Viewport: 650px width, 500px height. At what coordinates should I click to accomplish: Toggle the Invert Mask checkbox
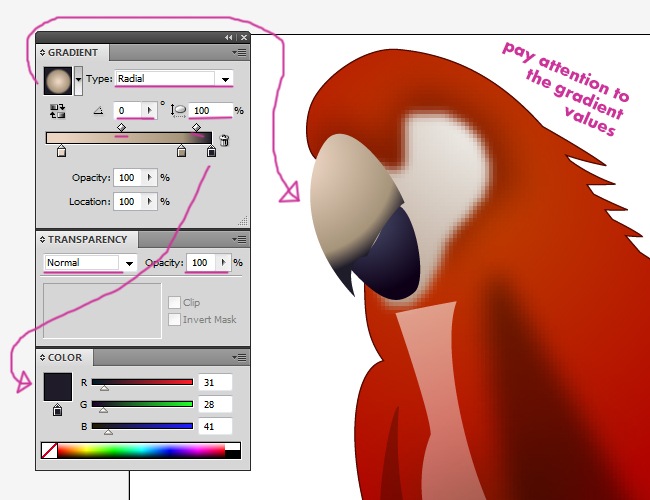click(x=174, y=320)
